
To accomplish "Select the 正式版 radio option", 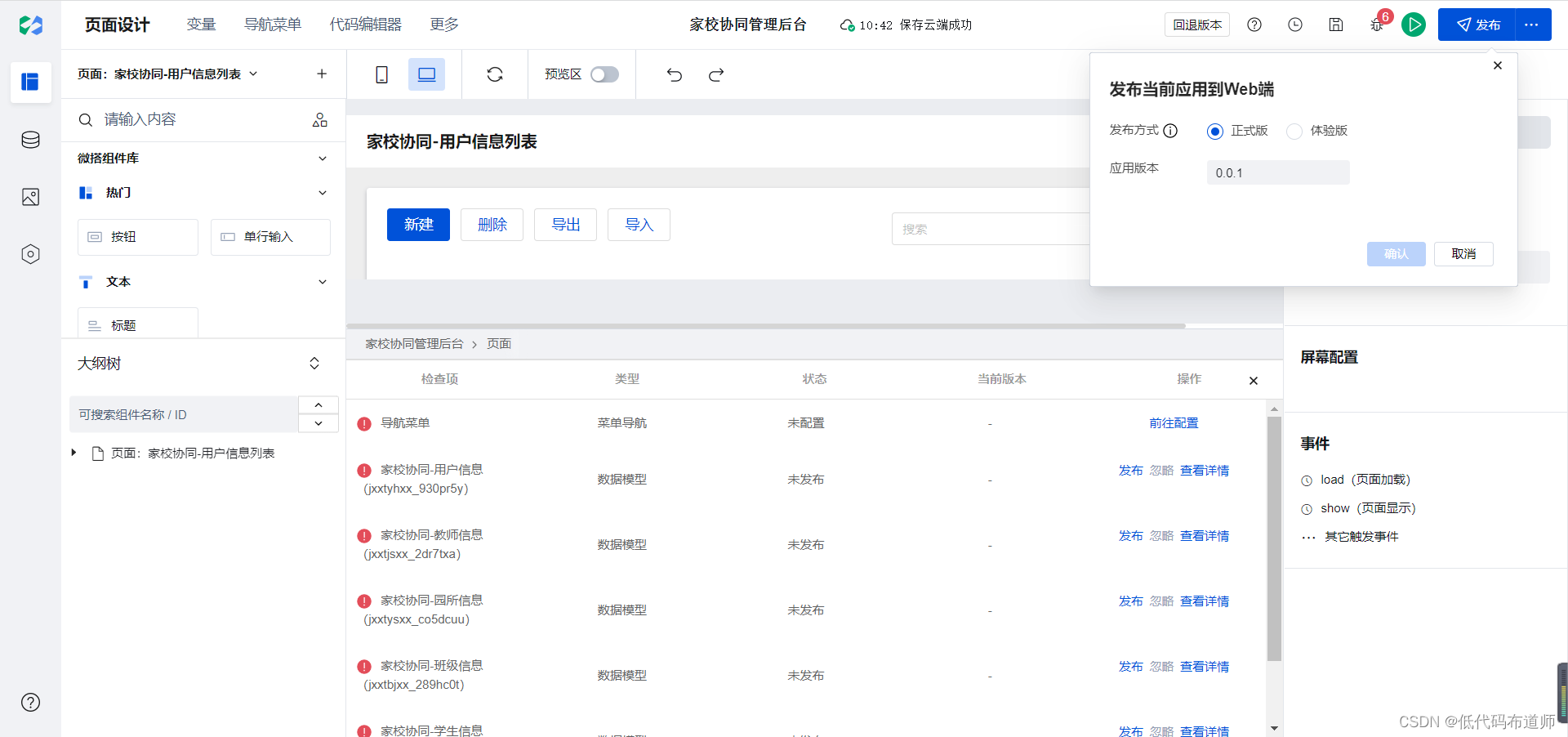I will [x=1215, y=132].
